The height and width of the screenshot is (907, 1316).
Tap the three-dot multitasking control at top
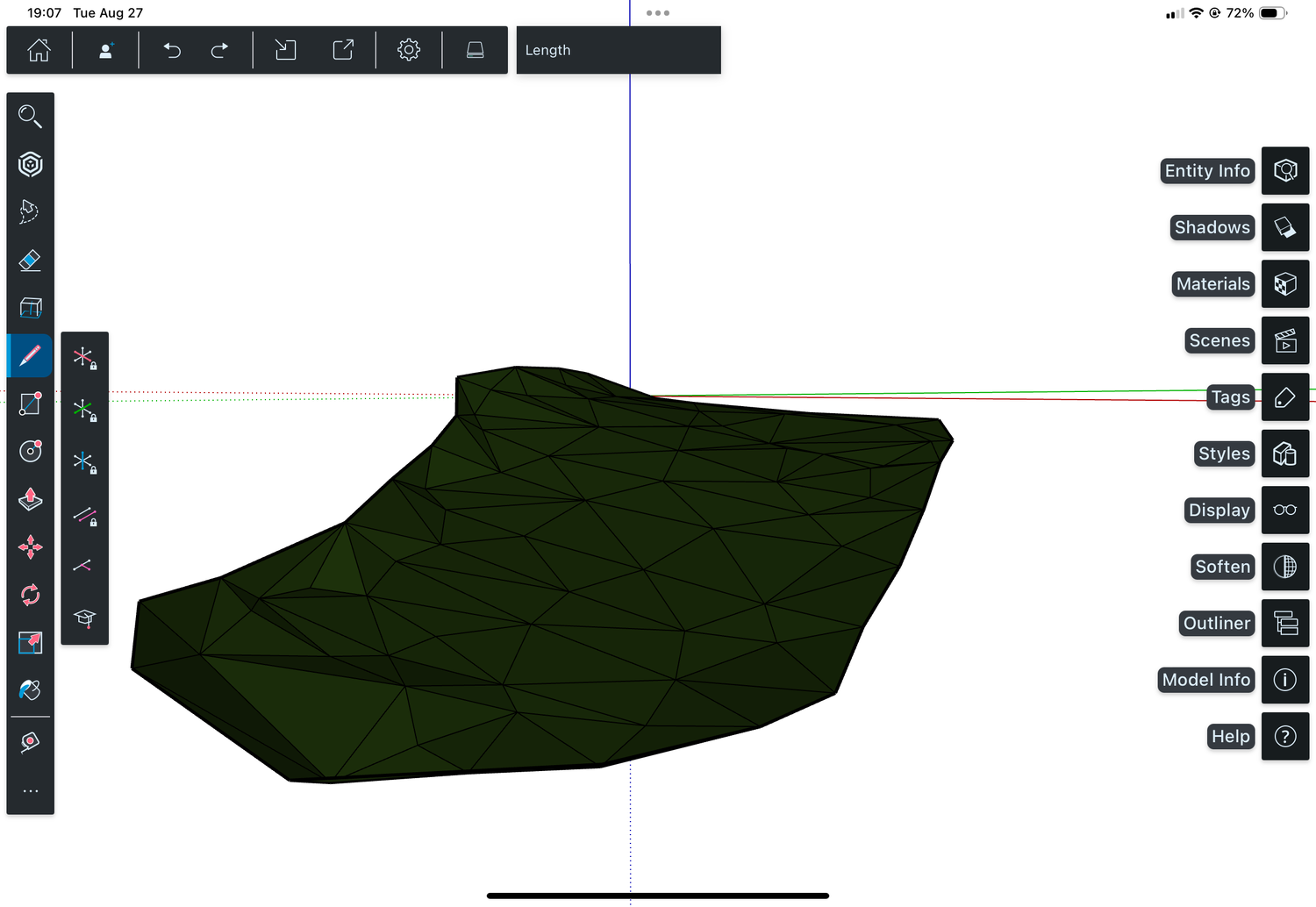coord(658,13)
